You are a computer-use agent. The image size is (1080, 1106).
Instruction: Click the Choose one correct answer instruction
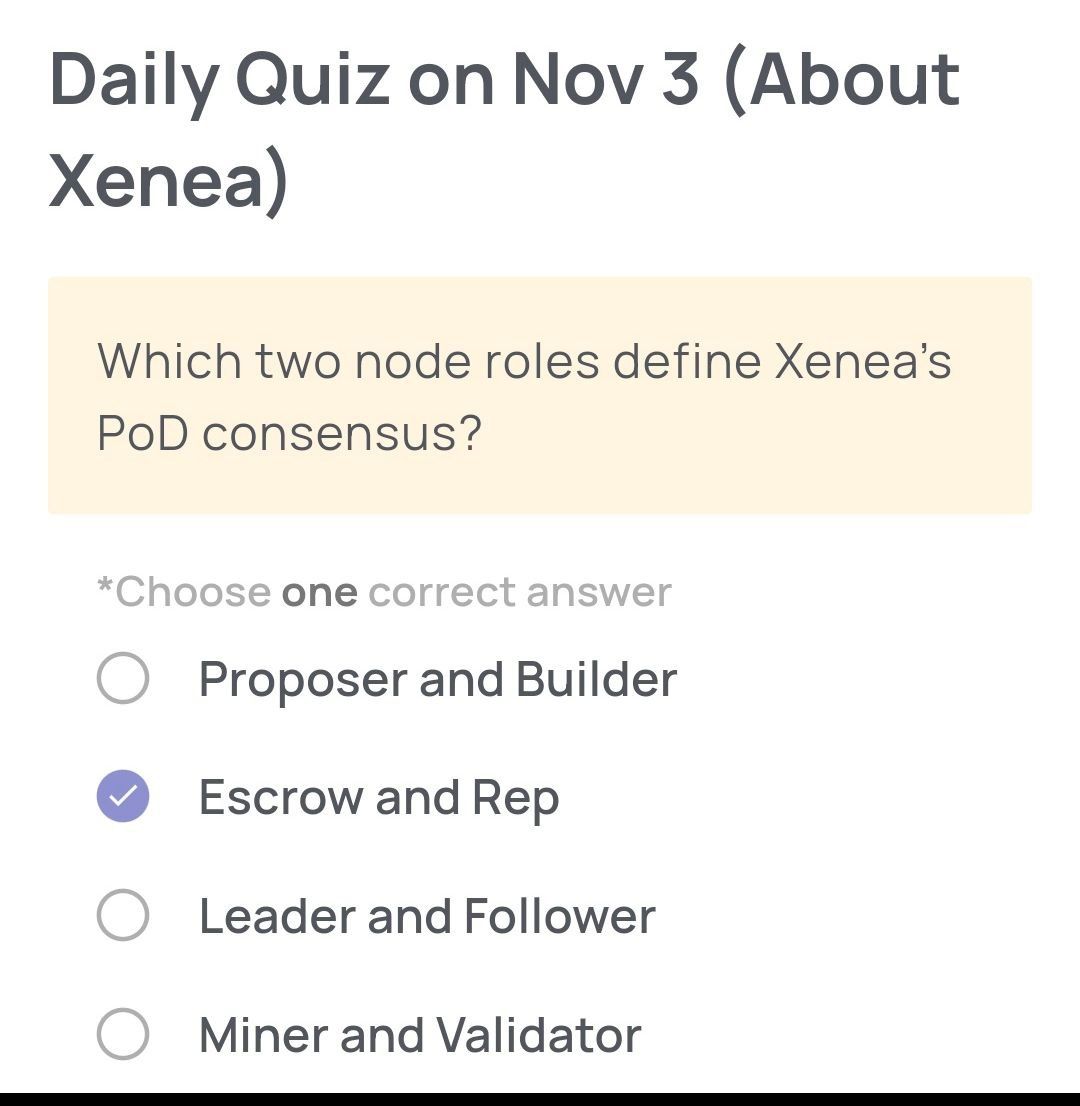tap(383, 591)
